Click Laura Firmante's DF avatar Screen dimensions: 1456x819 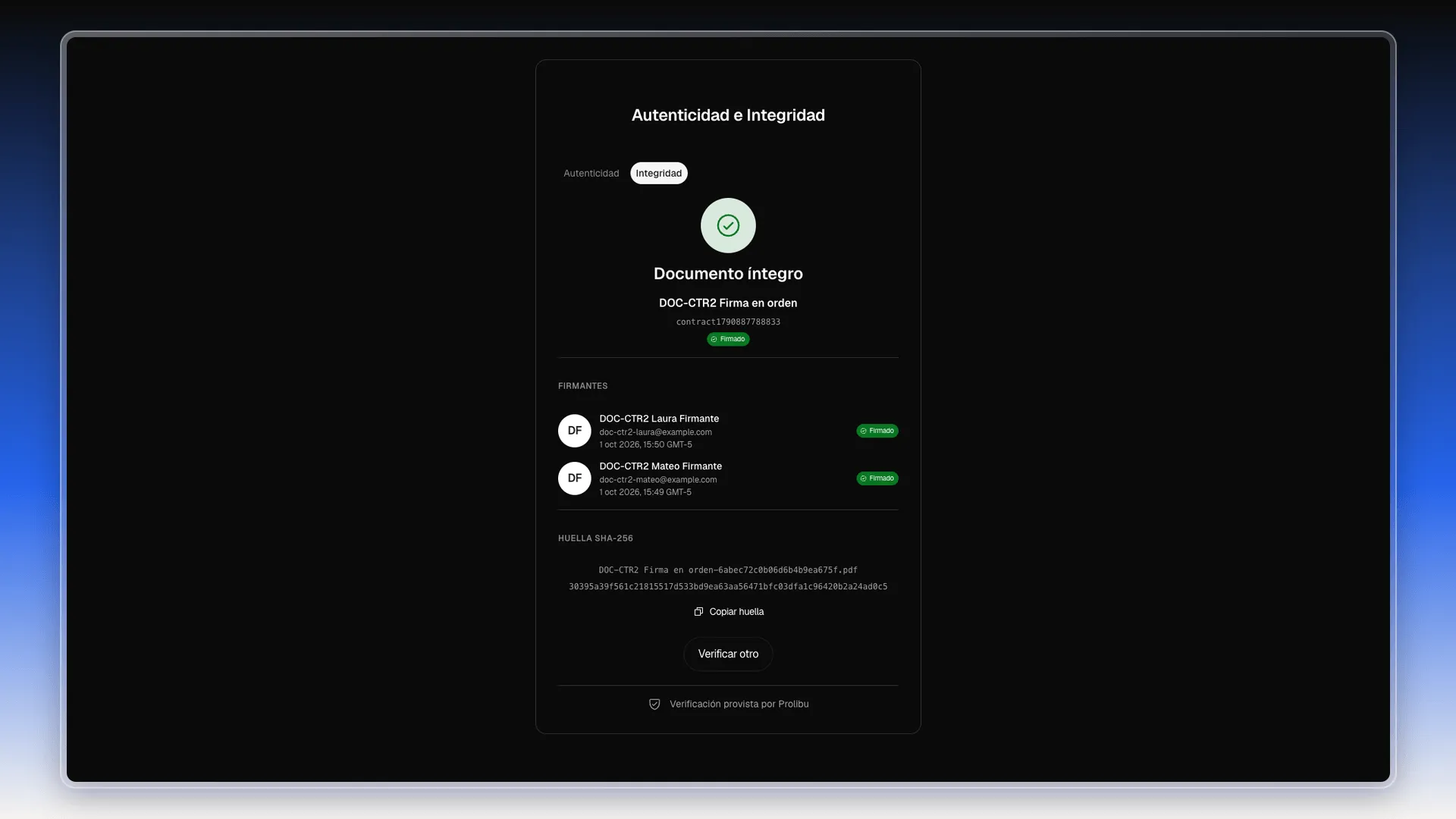tap(575, 431)
